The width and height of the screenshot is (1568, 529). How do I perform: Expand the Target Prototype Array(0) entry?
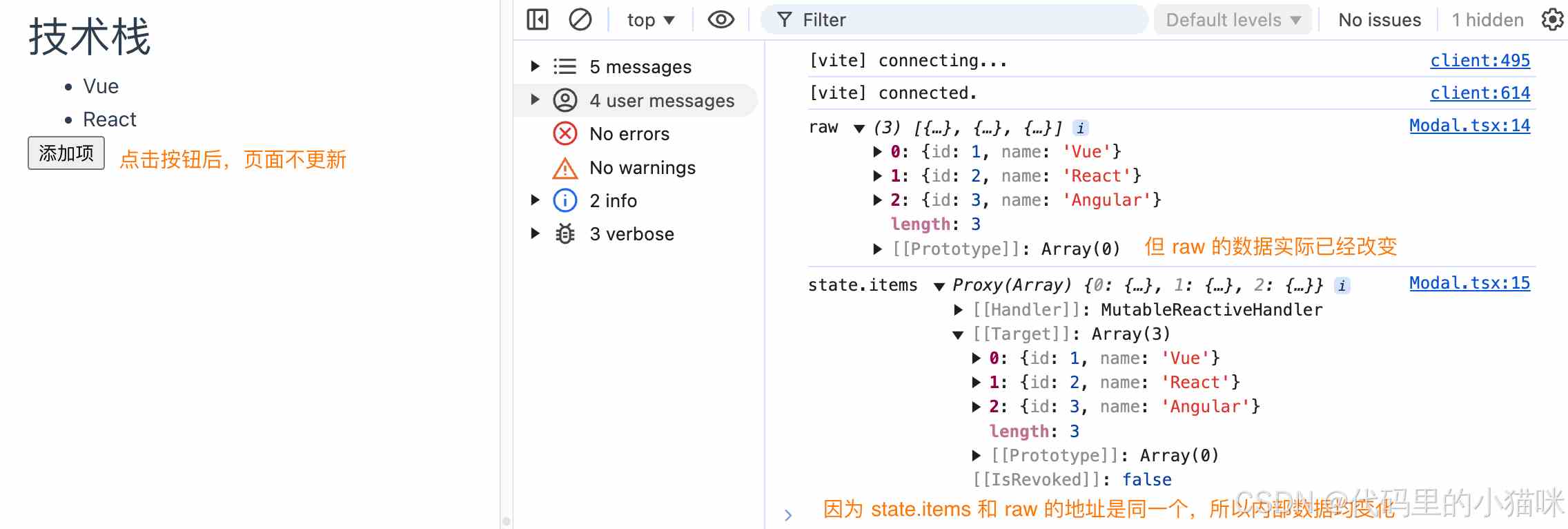tap(976, 455)
